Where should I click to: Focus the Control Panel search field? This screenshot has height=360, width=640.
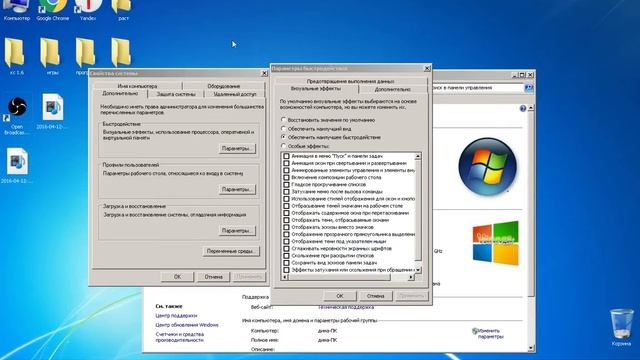(478, 88)
